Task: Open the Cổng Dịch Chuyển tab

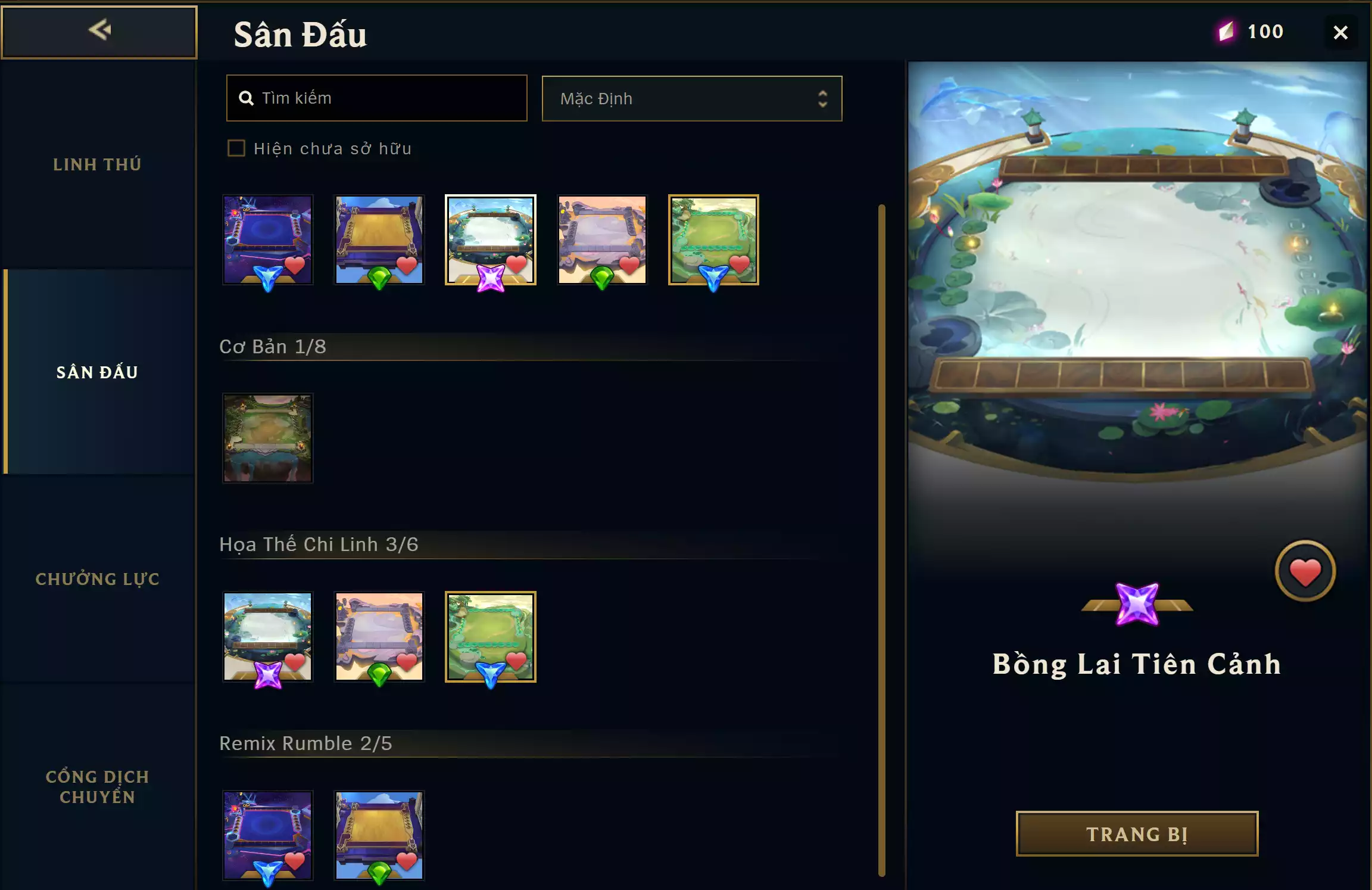Action: (98, 786)
